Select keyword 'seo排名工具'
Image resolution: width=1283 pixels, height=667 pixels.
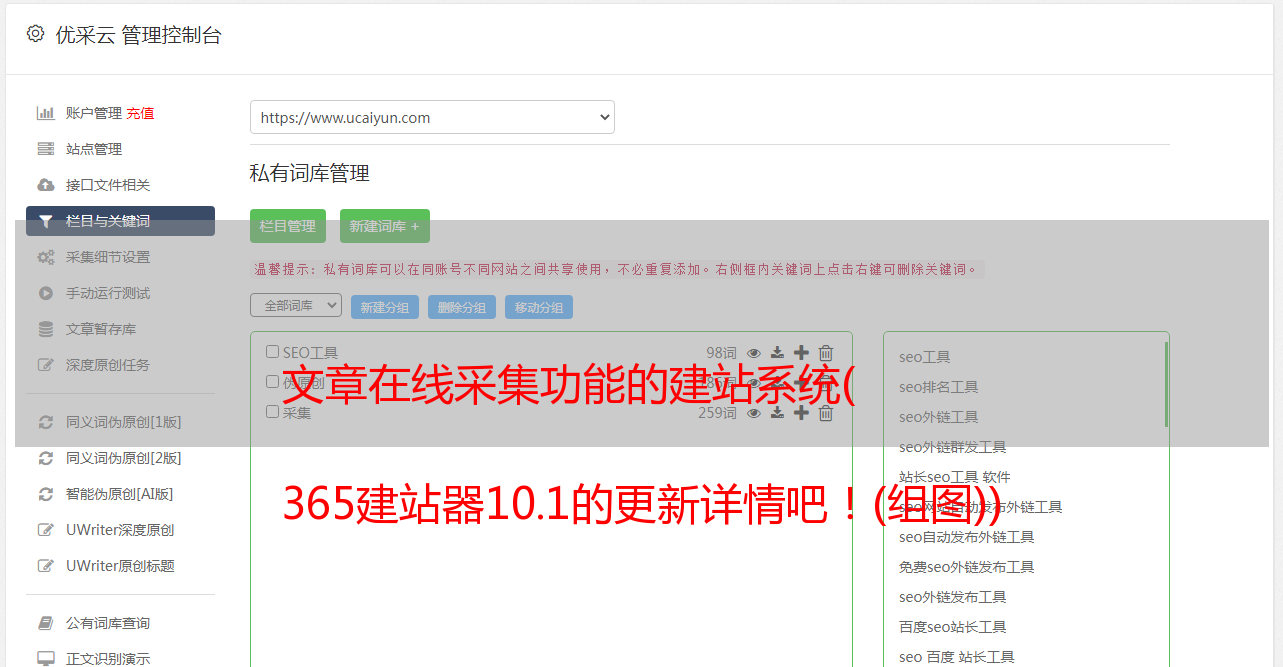pyautogui.click(x=939, y=387)
